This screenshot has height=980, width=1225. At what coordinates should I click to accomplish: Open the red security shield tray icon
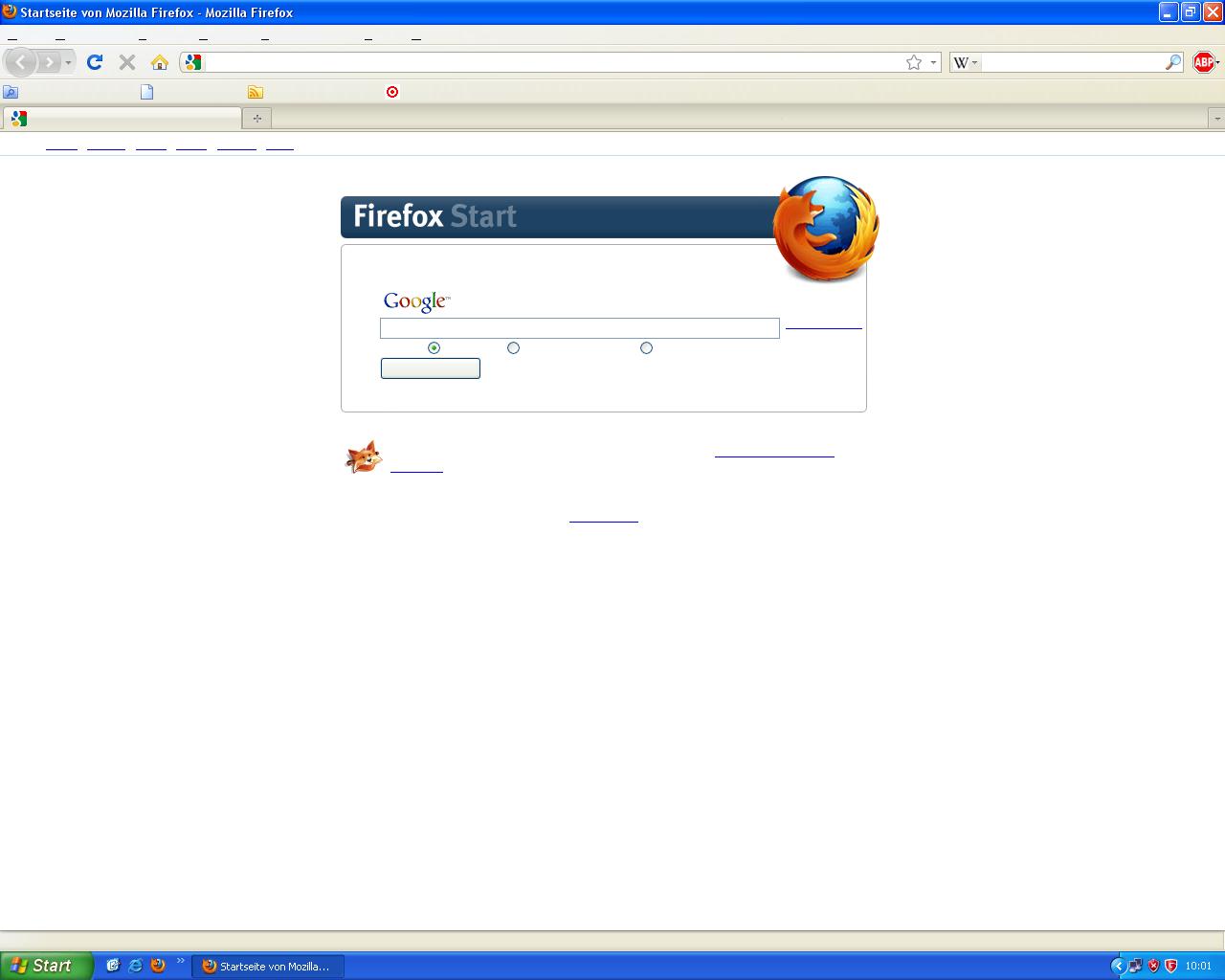(x=1153, y=967)
